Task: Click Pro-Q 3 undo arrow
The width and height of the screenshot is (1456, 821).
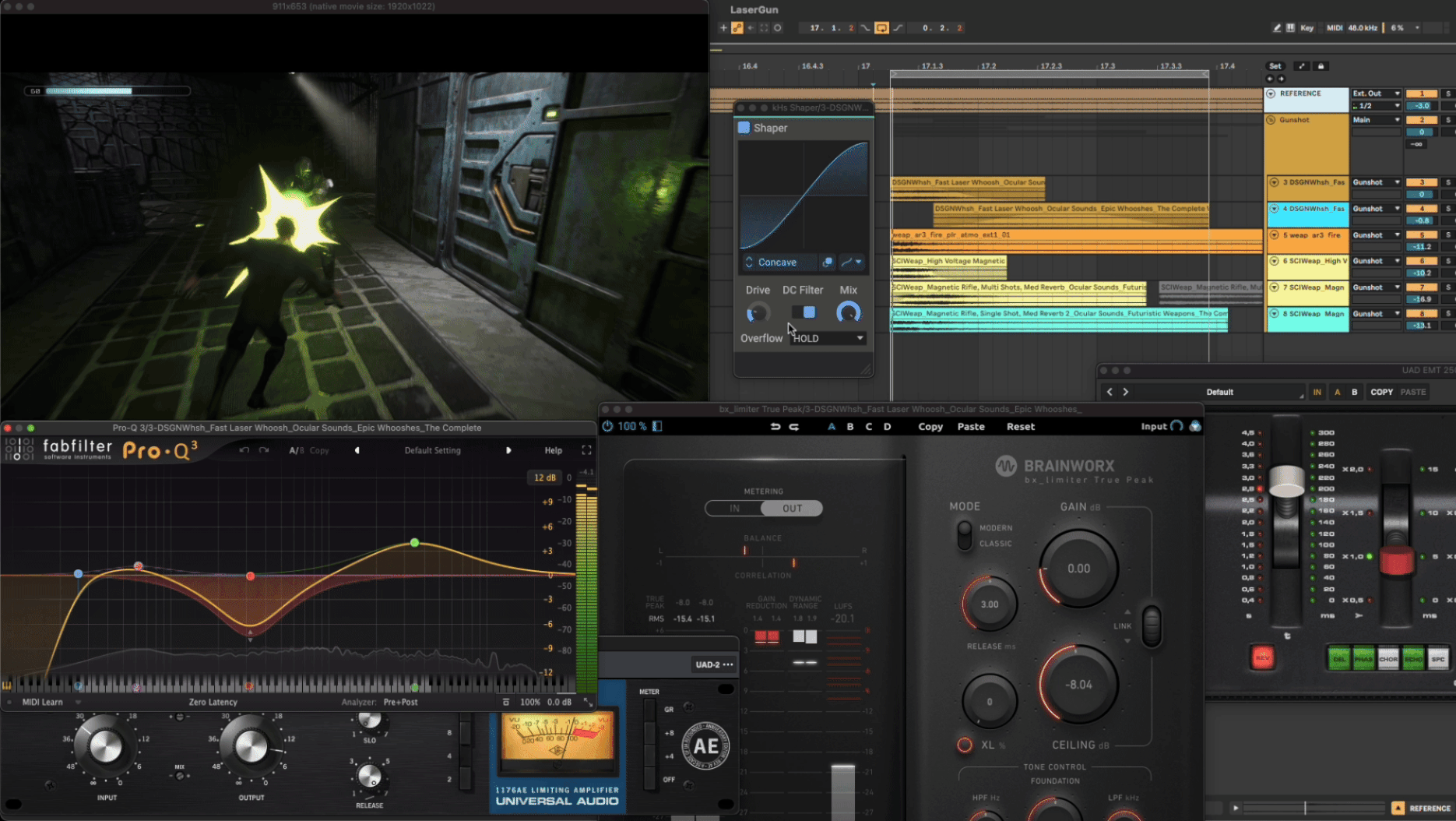Action: [x=244, y=450]
